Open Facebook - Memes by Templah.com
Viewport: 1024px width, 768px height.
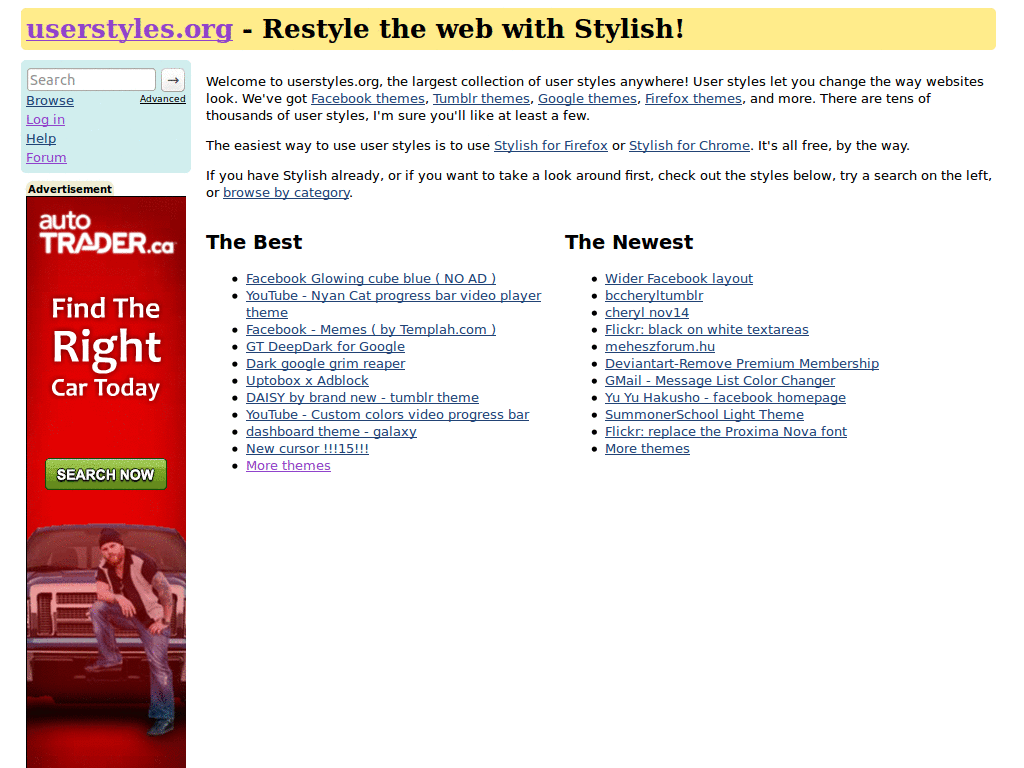tap(371, 330)
